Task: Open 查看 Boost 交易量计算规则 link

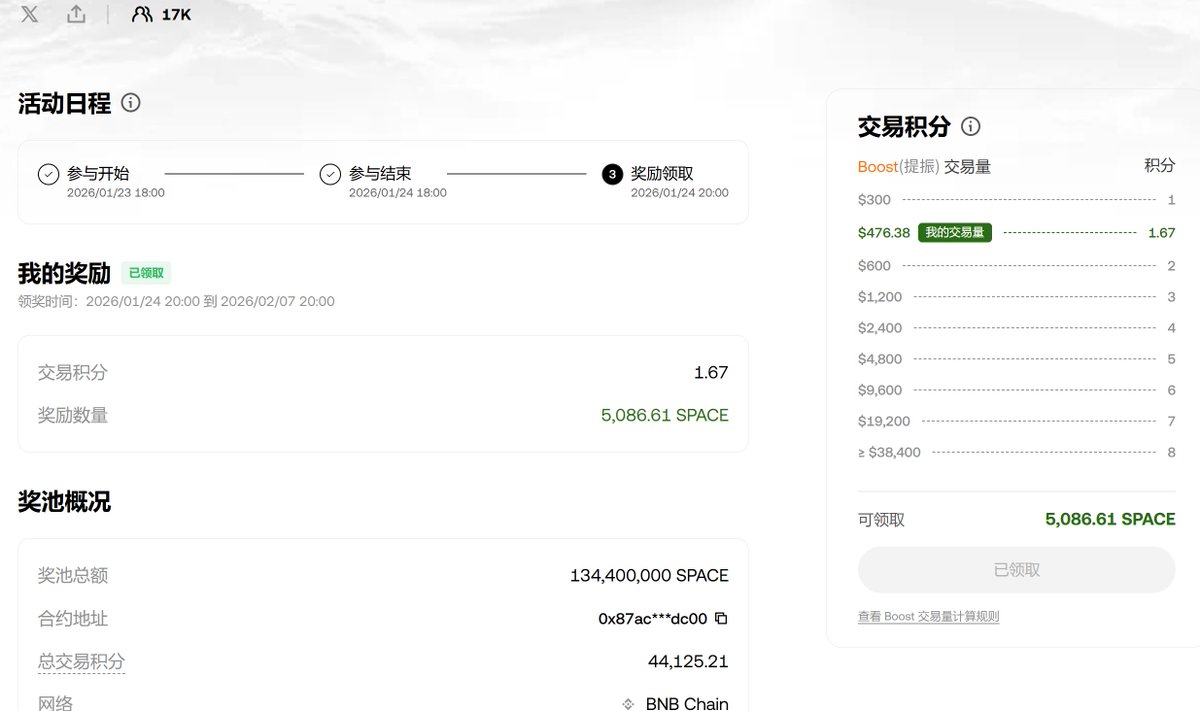Action: click(x=928, y=616)
